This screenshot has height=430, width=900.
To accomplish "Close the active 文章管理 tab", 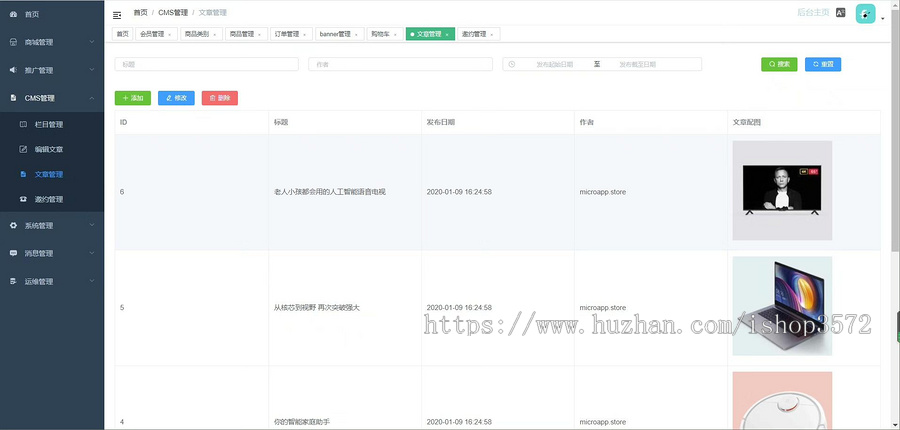I will click(447, 34).
